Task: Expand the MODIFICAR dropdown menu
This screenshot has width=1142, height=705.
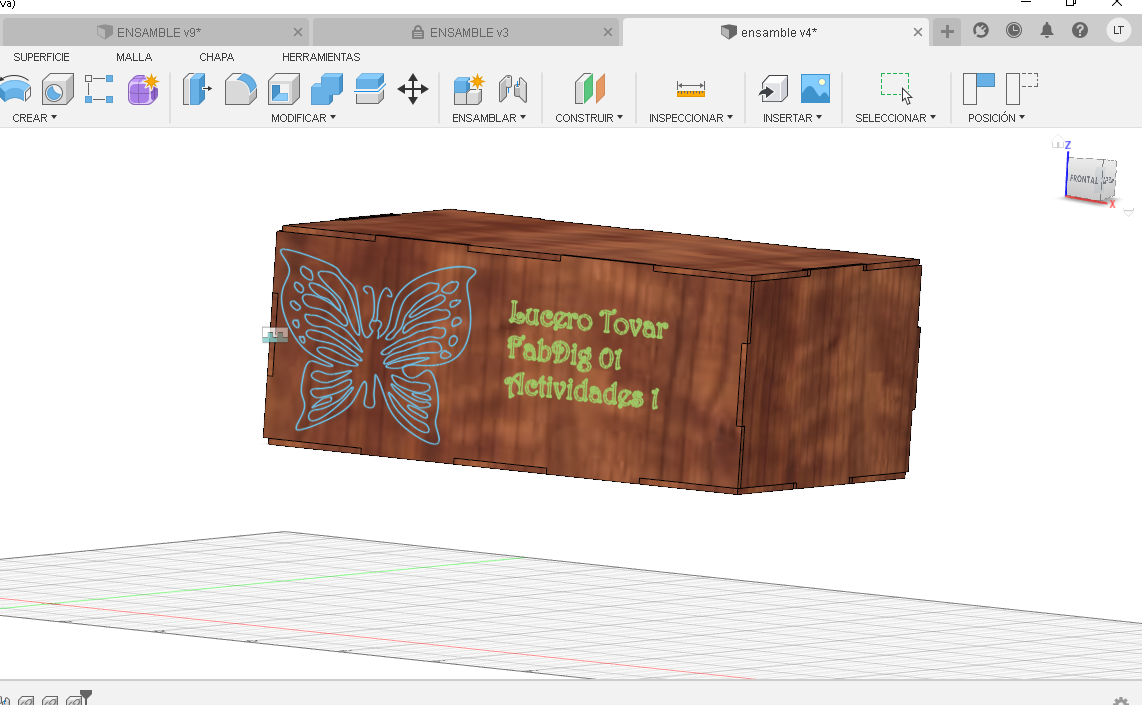Action: pyautogui.click(x=303, y=118)
